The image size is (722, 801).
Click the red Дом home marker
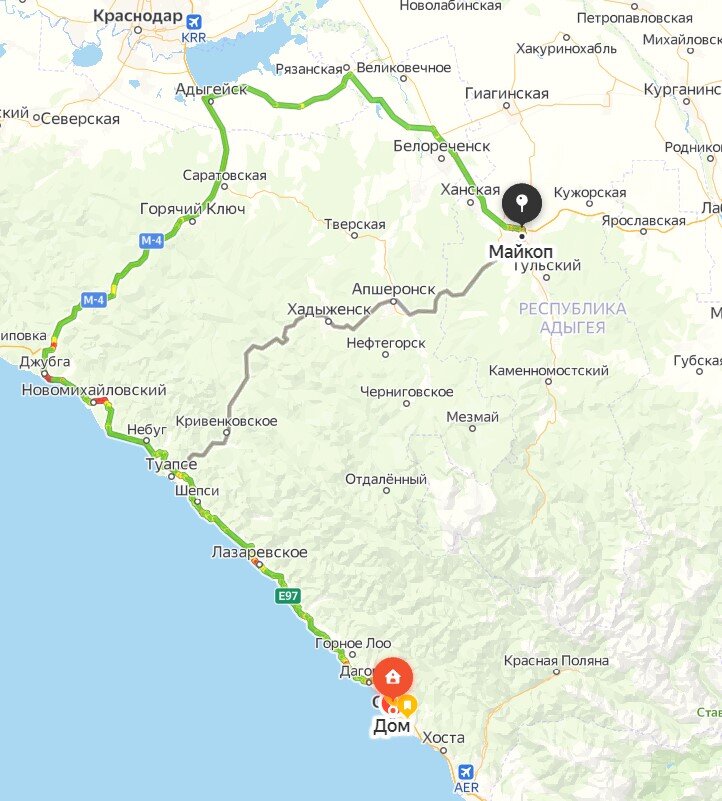392,679
